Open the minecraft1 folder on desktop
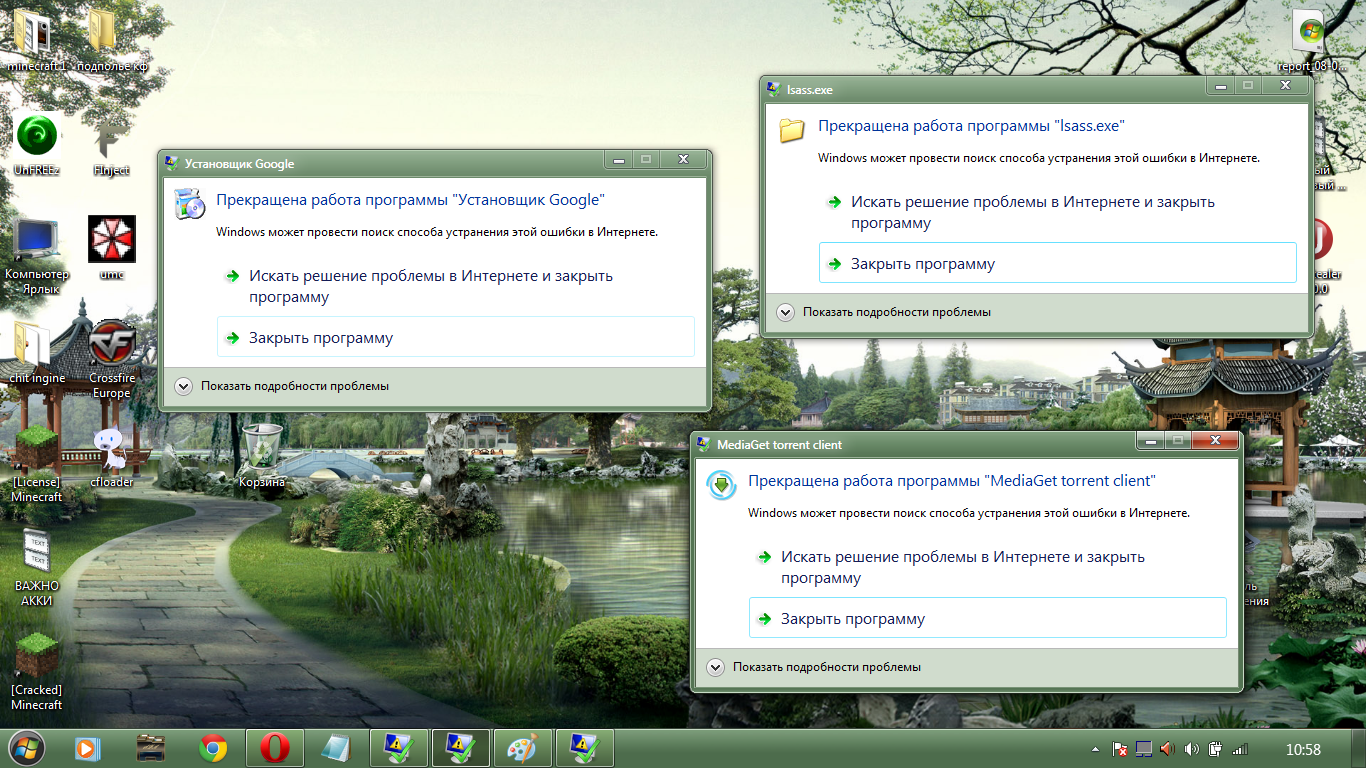Screen dimensions: 1369x776 [x=35, y=40]
